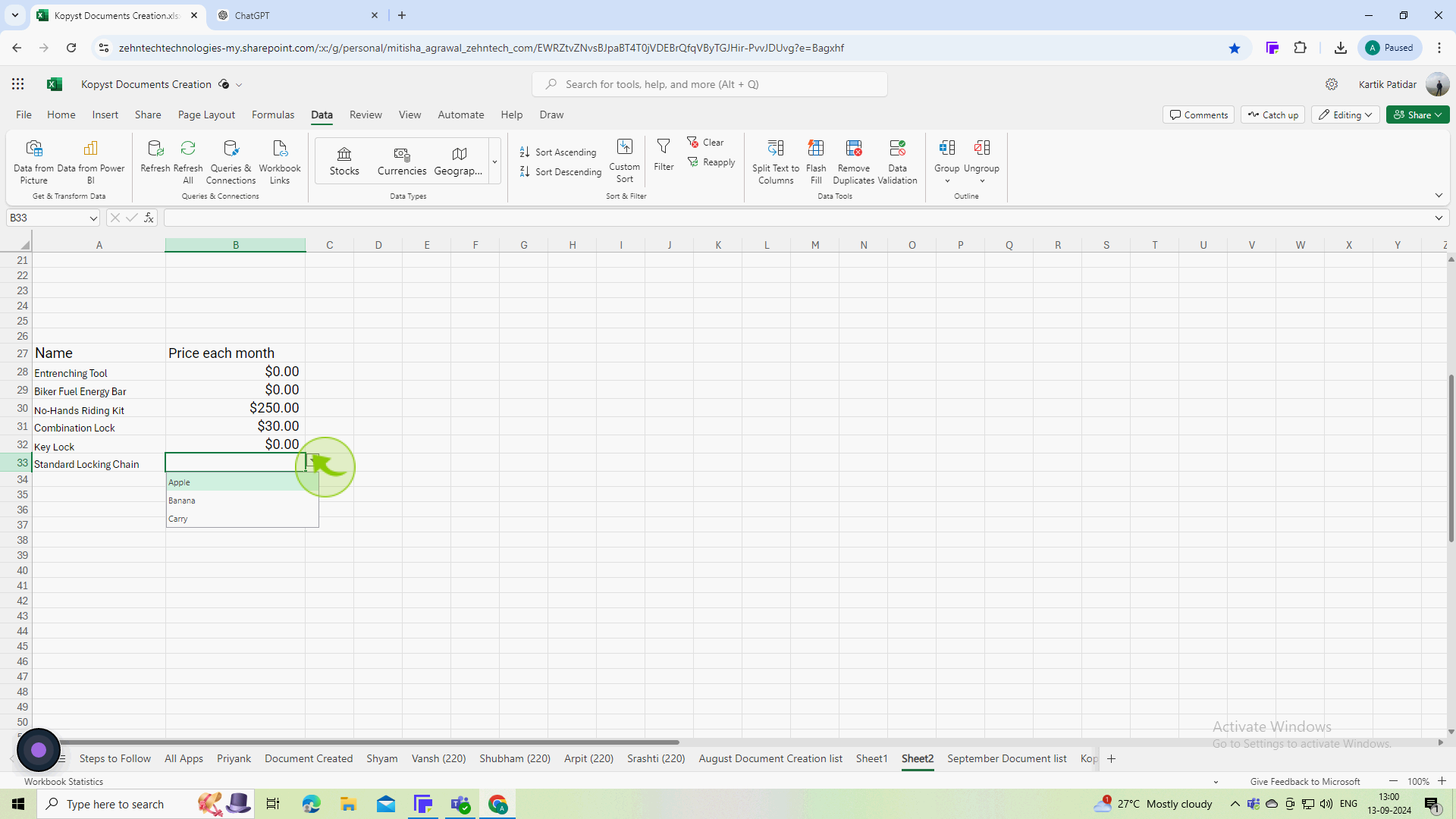Expand the Workbook Links panel
Screen dimensions: 1456x819
point(281,160)
